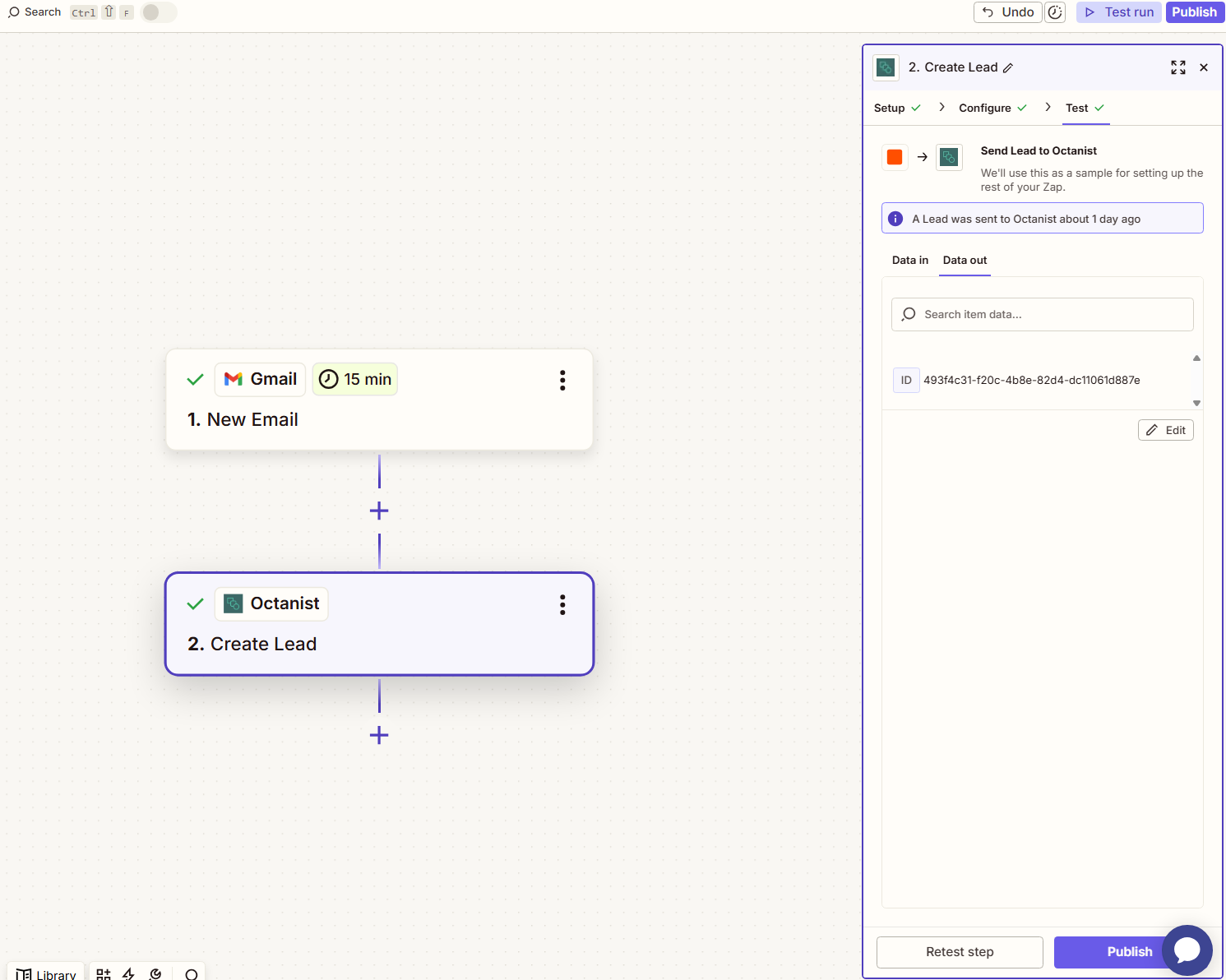The height and width of the screenshot is (980, 1226).
Task: Open the options menu on the Create Lead step
Action: pyautogui.click(x=562, y=605)
